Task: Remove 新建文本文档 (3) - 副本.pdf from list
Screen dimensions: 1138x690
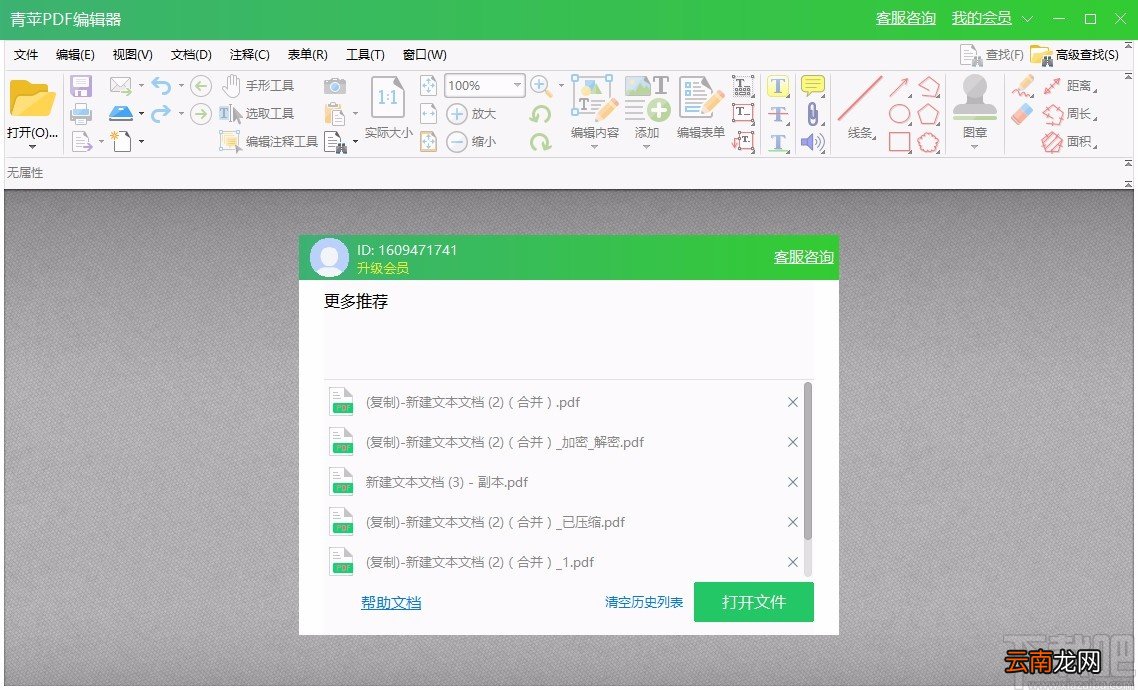Action: point(793,482)
